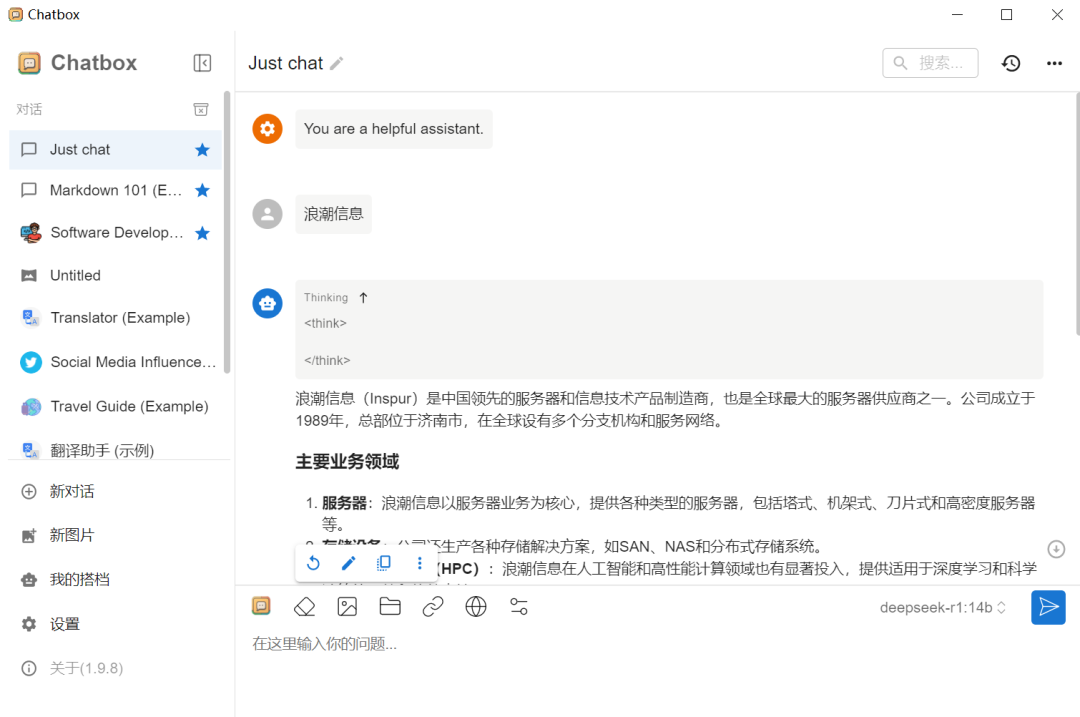Click the sidebar conversation list scrollbar

(227, 230)
